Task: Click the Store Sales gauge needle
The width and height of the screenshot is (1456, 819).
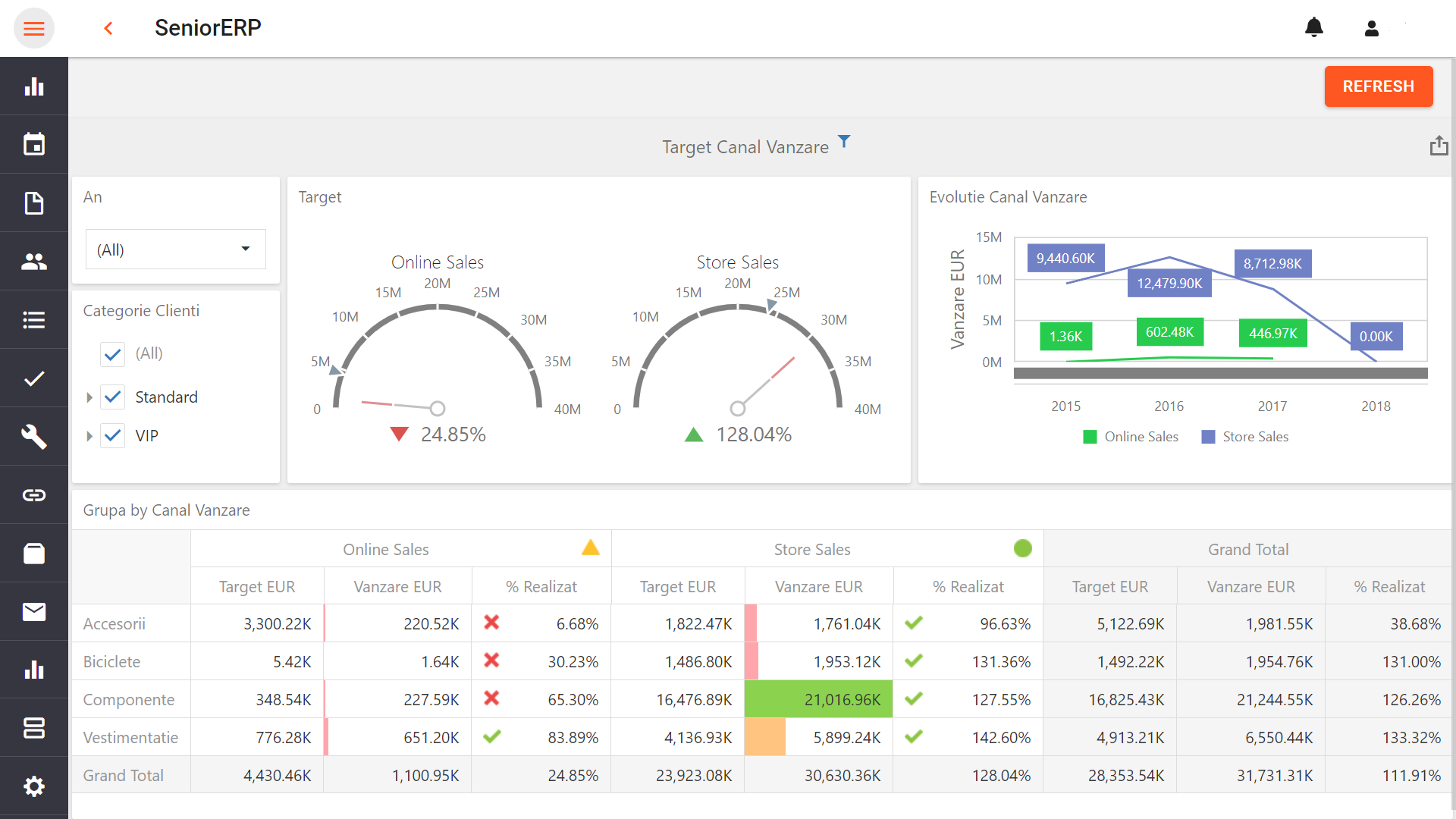Action: pos(766,383)
